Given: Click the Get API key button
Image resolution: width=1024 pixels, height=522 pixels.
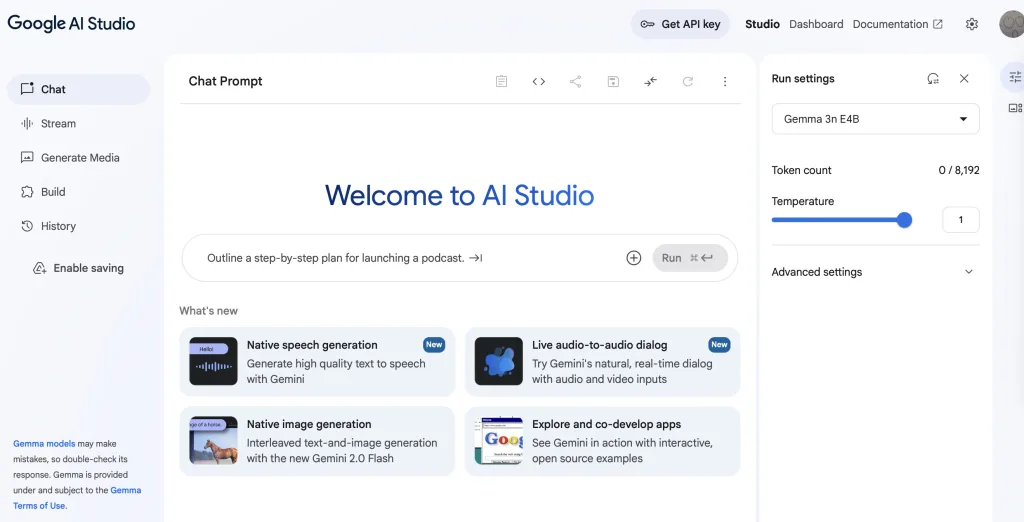Looking at the screenshot, I should click(680, 24).
